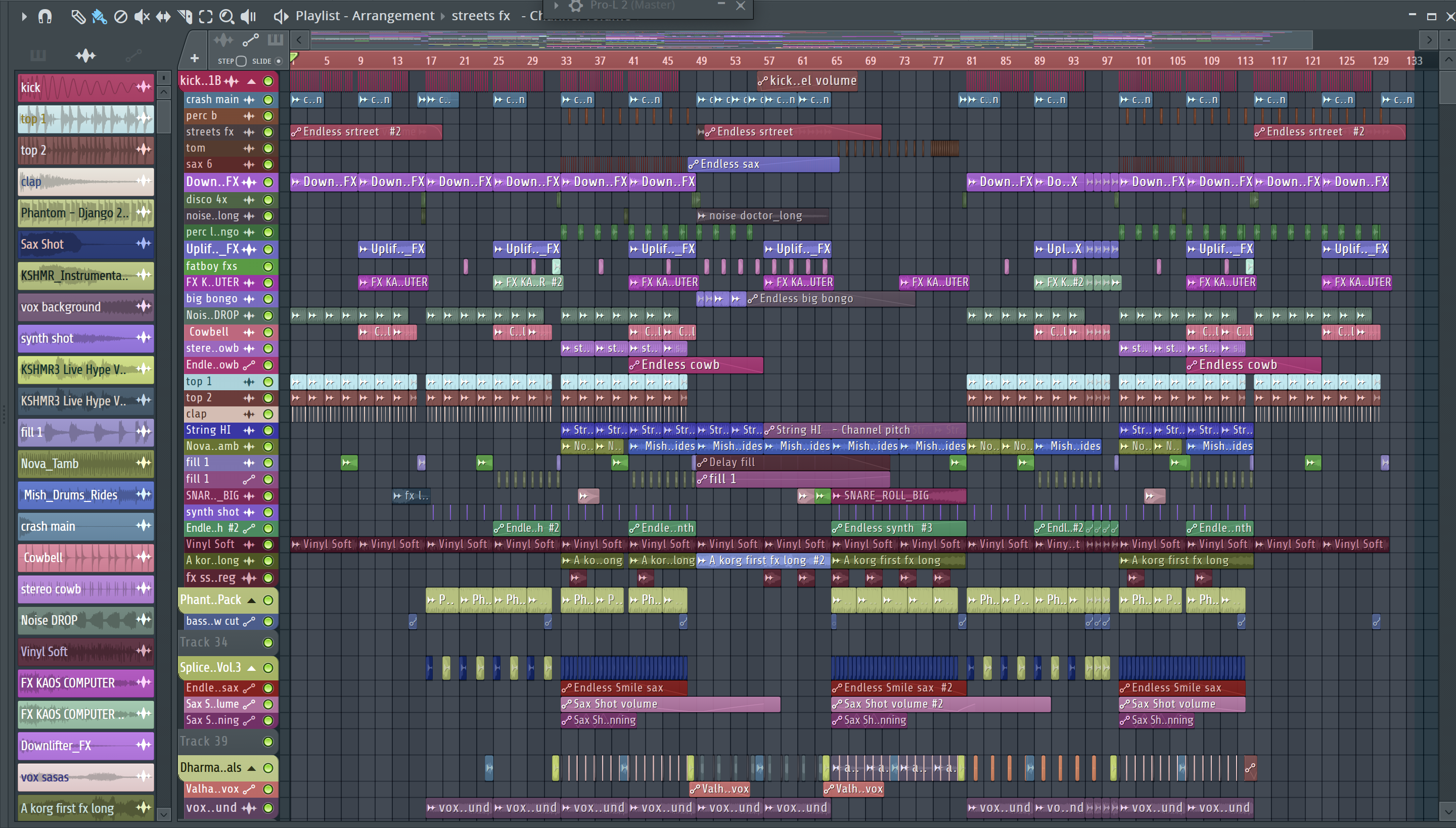Select Downlifter_FX clip in picker
This screenshot has width=1456, height=828.
(86, 746)
